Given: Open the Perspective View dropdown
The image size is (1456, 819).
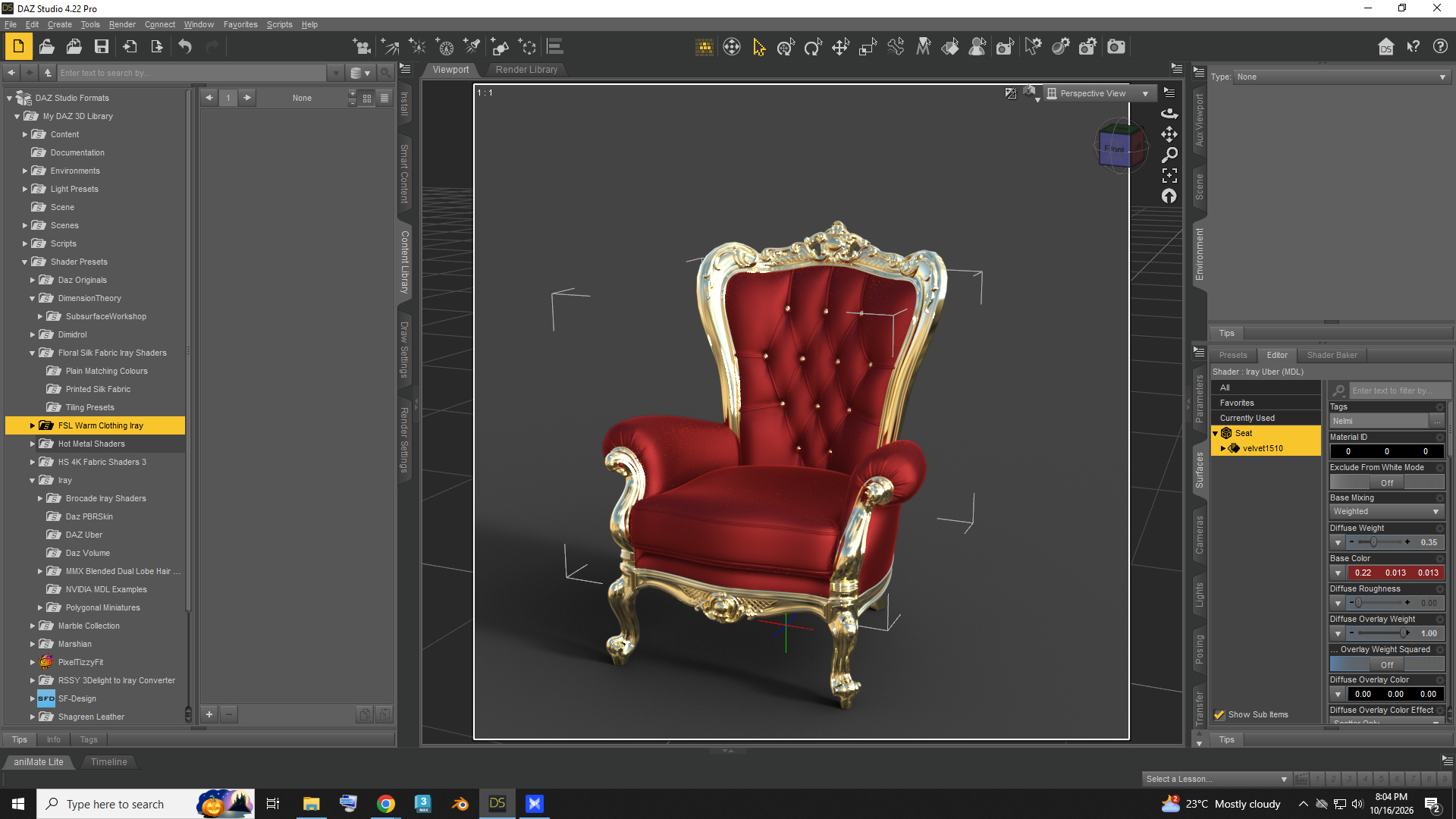Looking at the screenshot, I should click(x=1100, y=93).
